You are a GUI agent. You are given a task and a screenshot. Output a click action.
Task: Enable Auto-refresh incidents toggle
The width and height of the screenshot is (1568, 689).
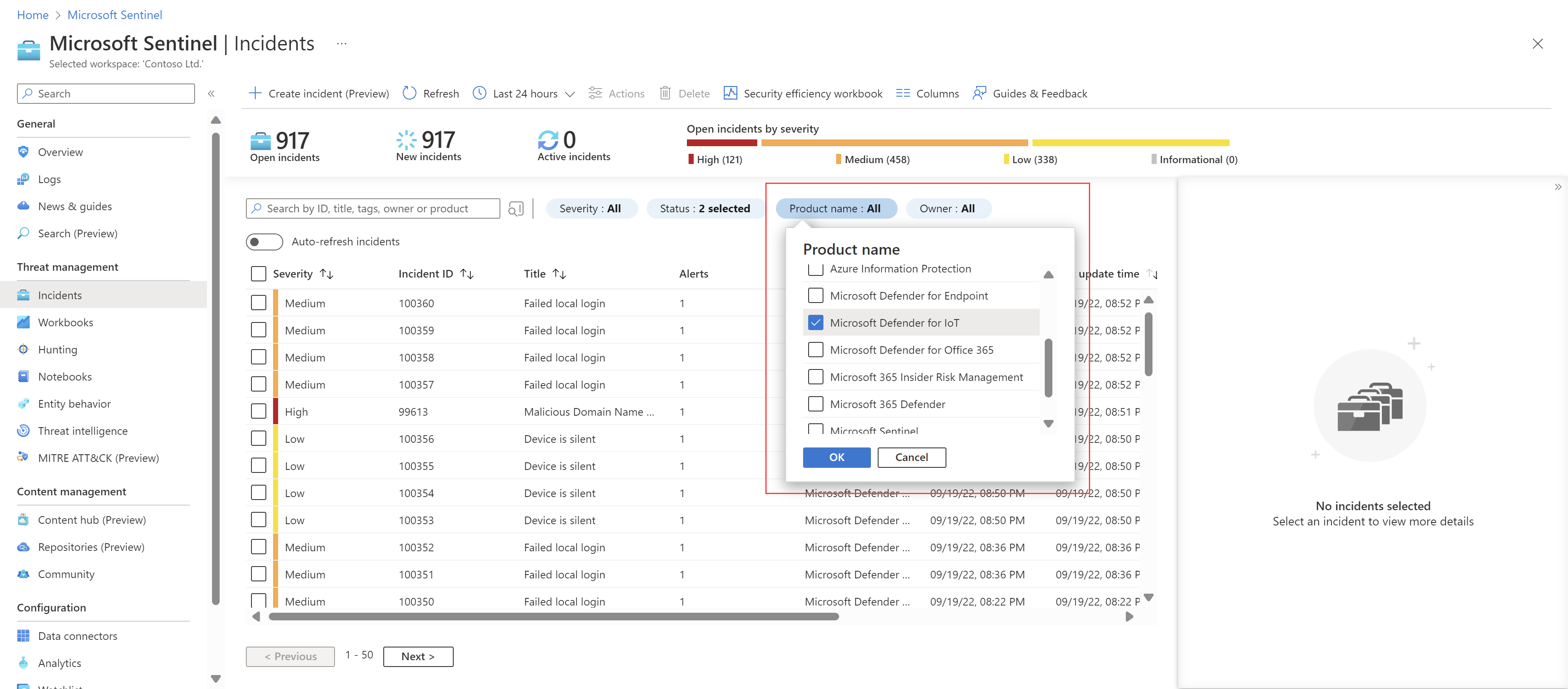coord(264,242)
